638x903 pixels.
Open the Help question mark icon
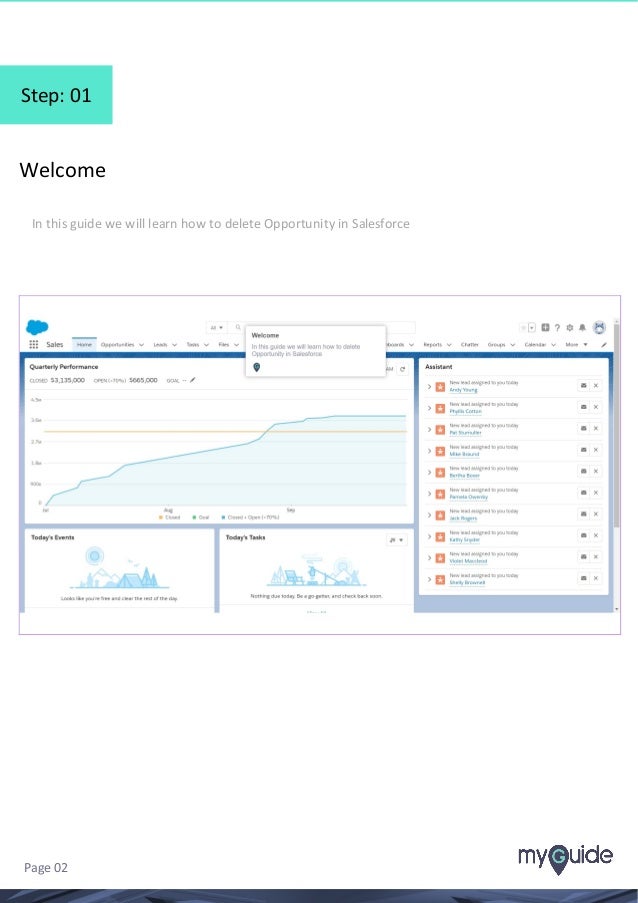557,328
